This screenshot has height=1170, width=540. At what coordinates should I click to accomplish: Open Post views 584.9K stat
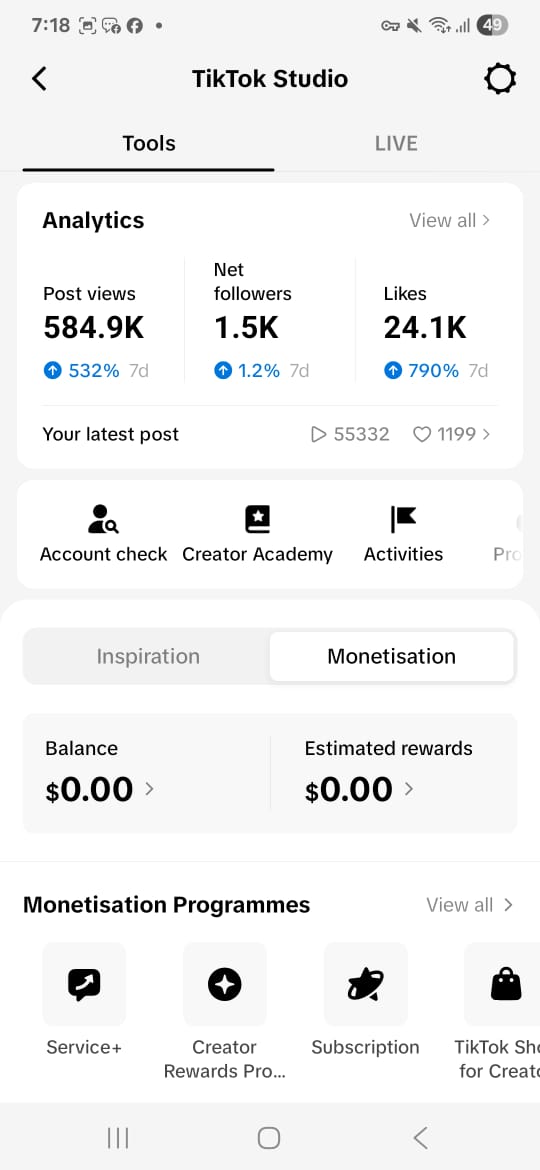pos(94,328)
